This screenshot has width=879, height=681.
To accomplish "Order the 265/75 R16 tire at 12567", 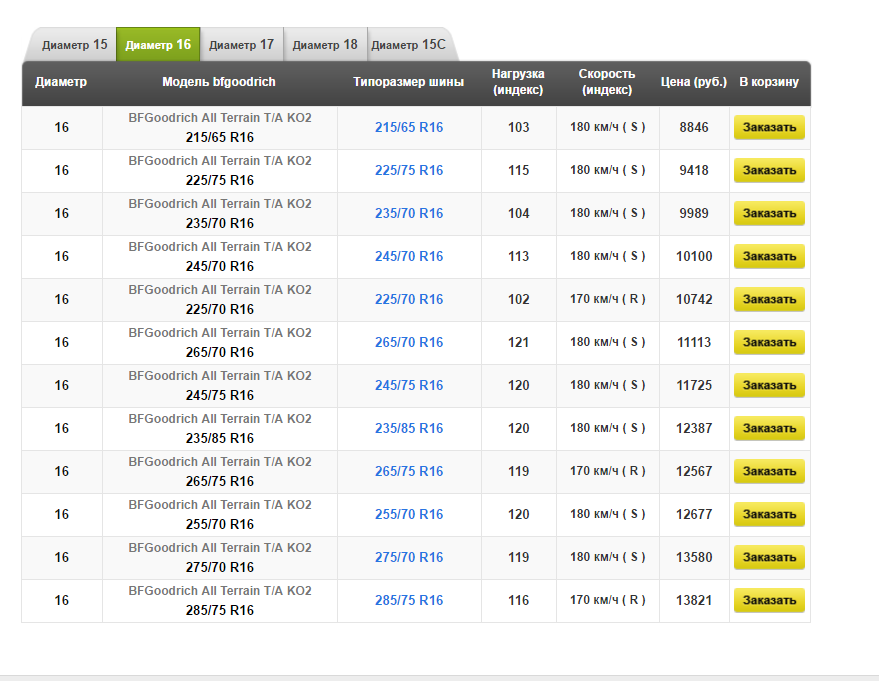I will [769, 472].
